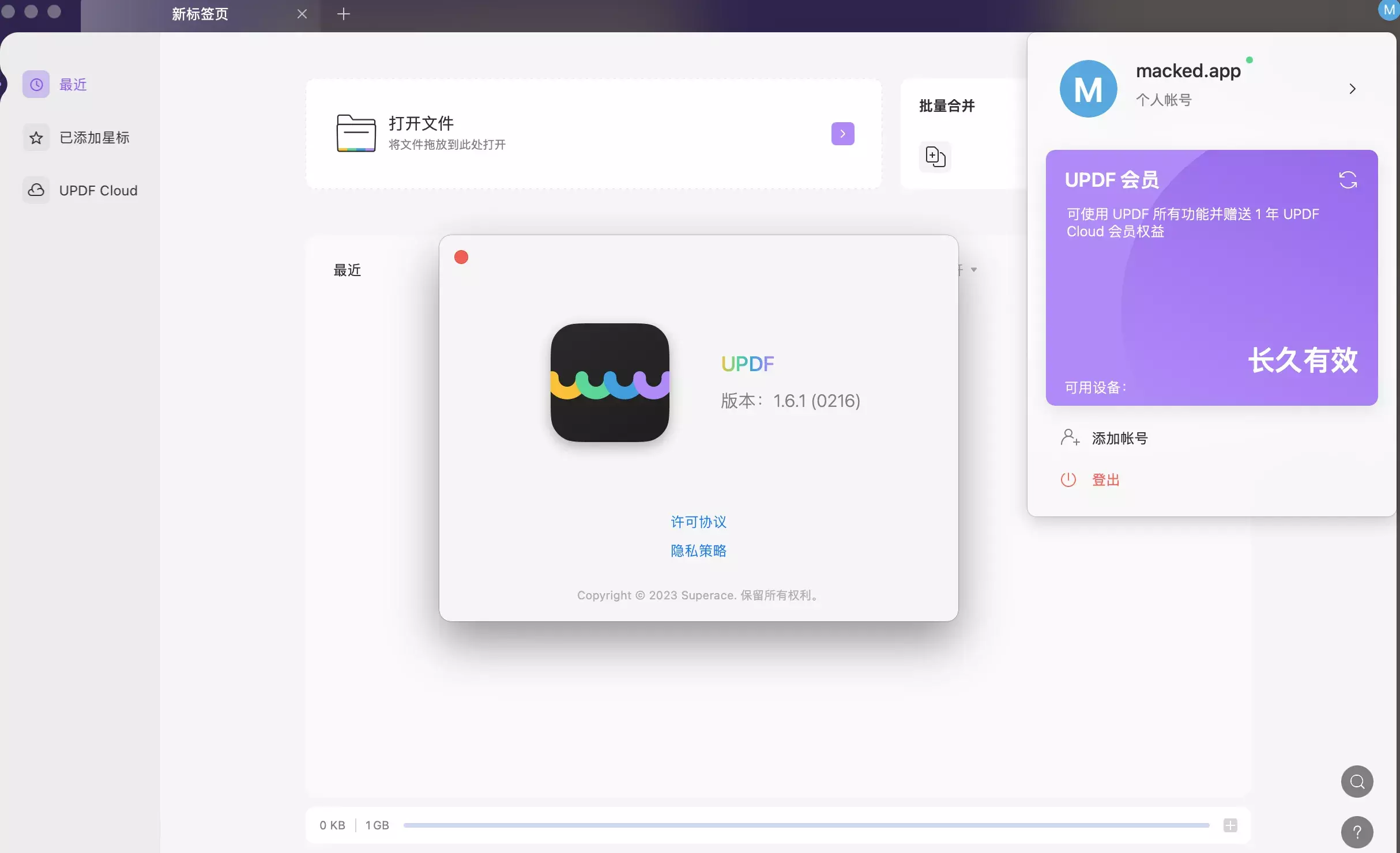Click the UPDF app logo in About
The image size is (1400, 853).
tap(609, 383)
